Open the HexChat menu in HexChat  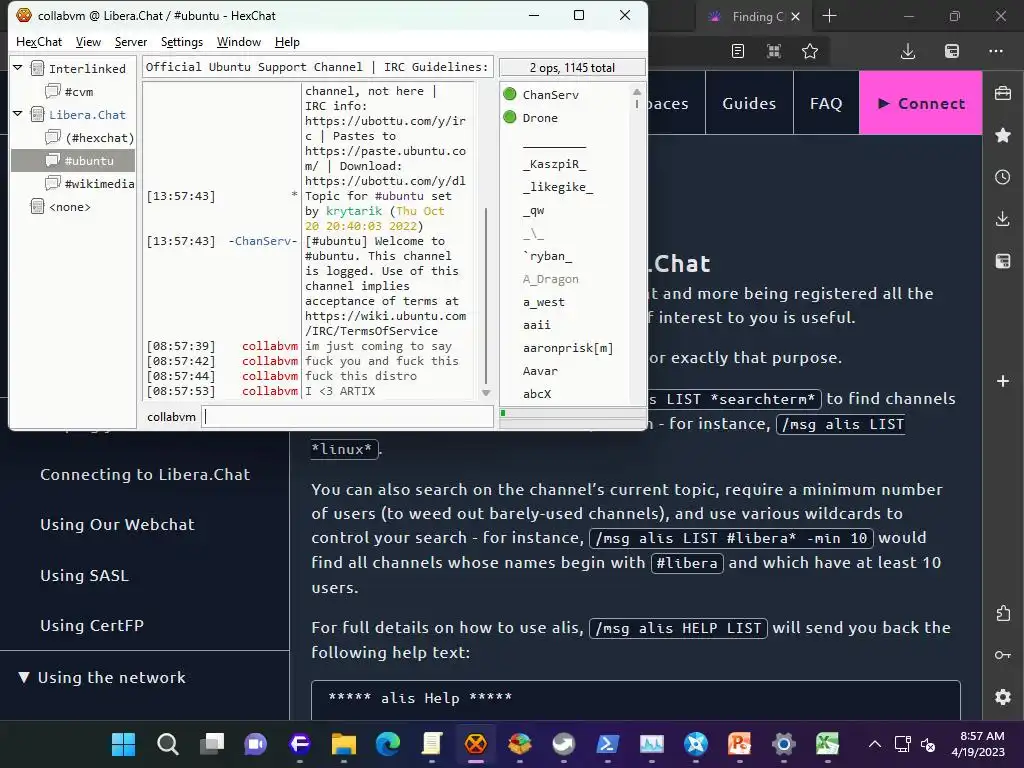[x=39, y=42]
